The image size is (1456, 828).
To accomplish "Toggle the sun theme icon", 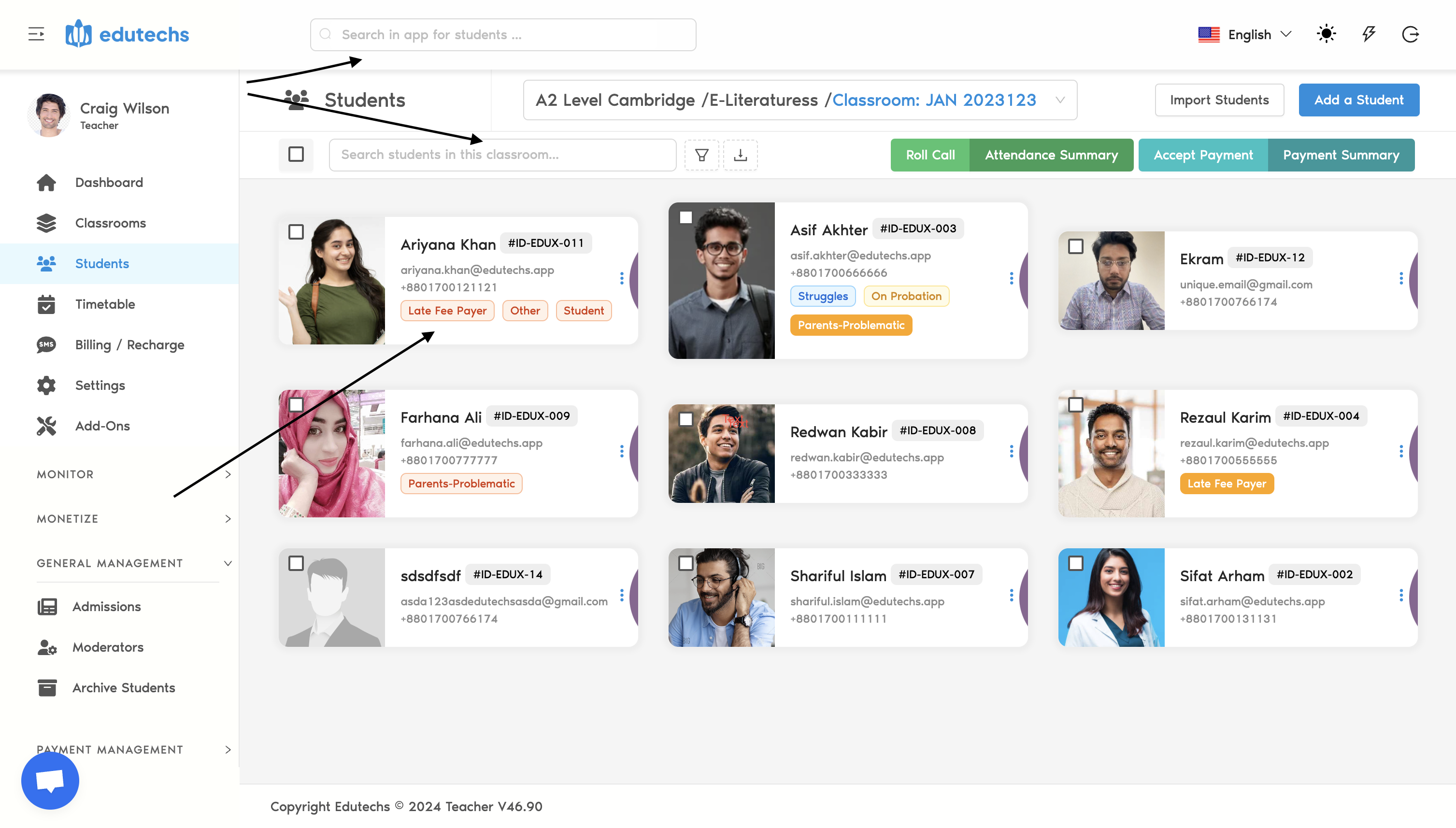I will (1326, 34).
